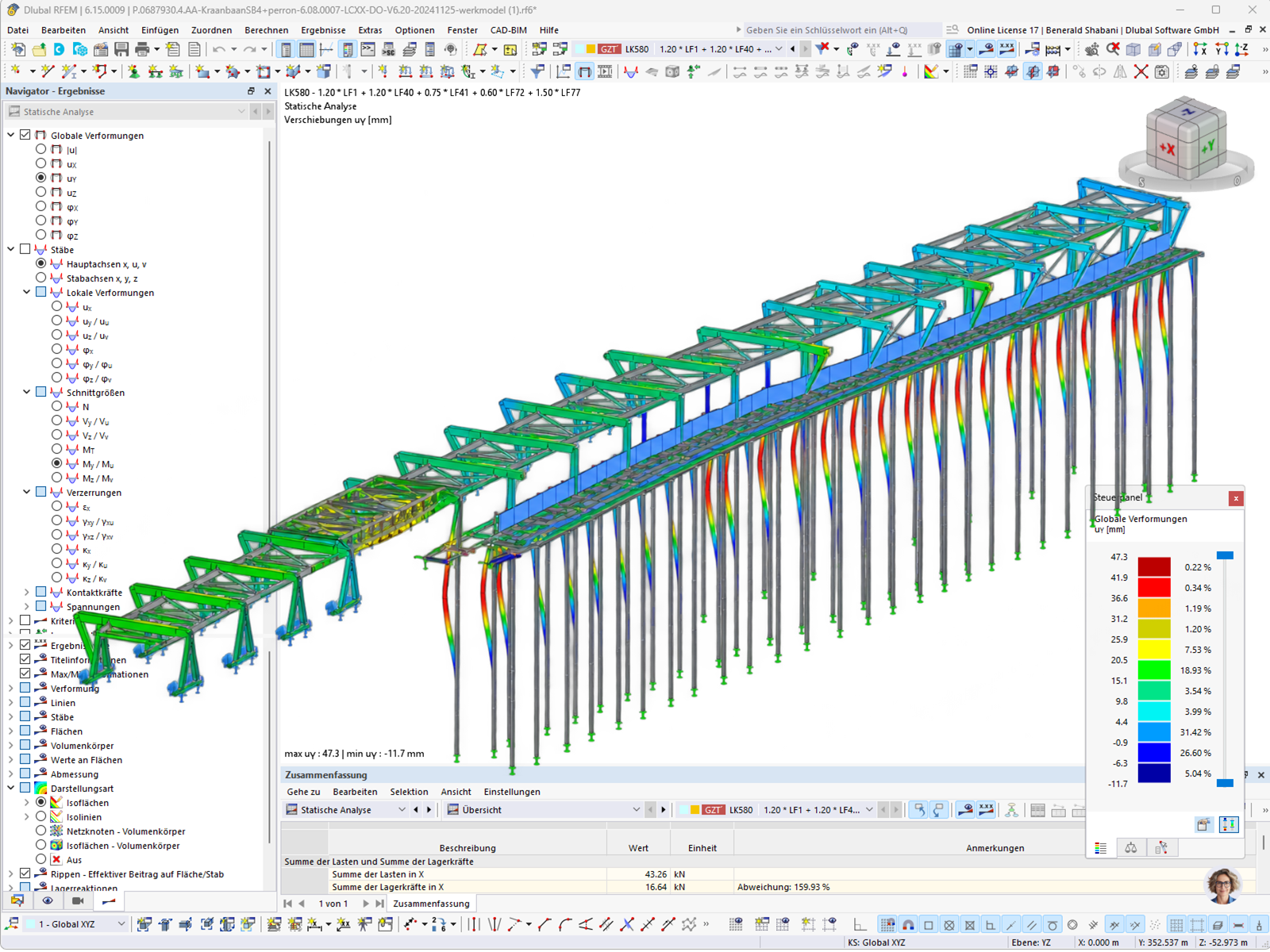The image size is (1270, 952).
Task: Click Gehe zu in table menu
Action: coord(303,792)
